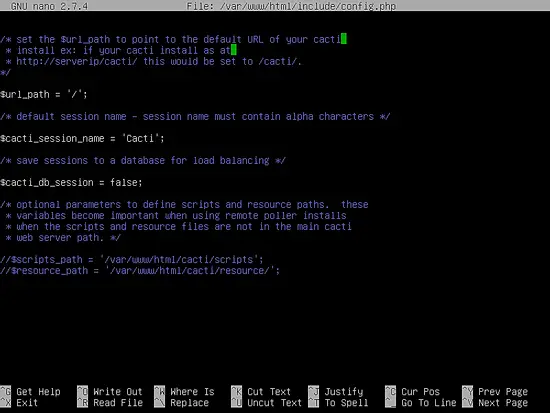Click the http://serverip/cacti/ comment line
This screenshot has height=413, width=550.
(154, 61)
